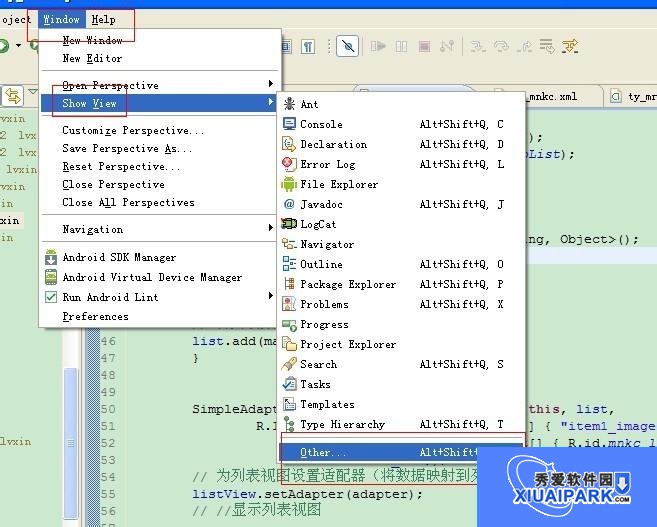Click the Step Return toolbar icon
657x527 pixels.
524,46
